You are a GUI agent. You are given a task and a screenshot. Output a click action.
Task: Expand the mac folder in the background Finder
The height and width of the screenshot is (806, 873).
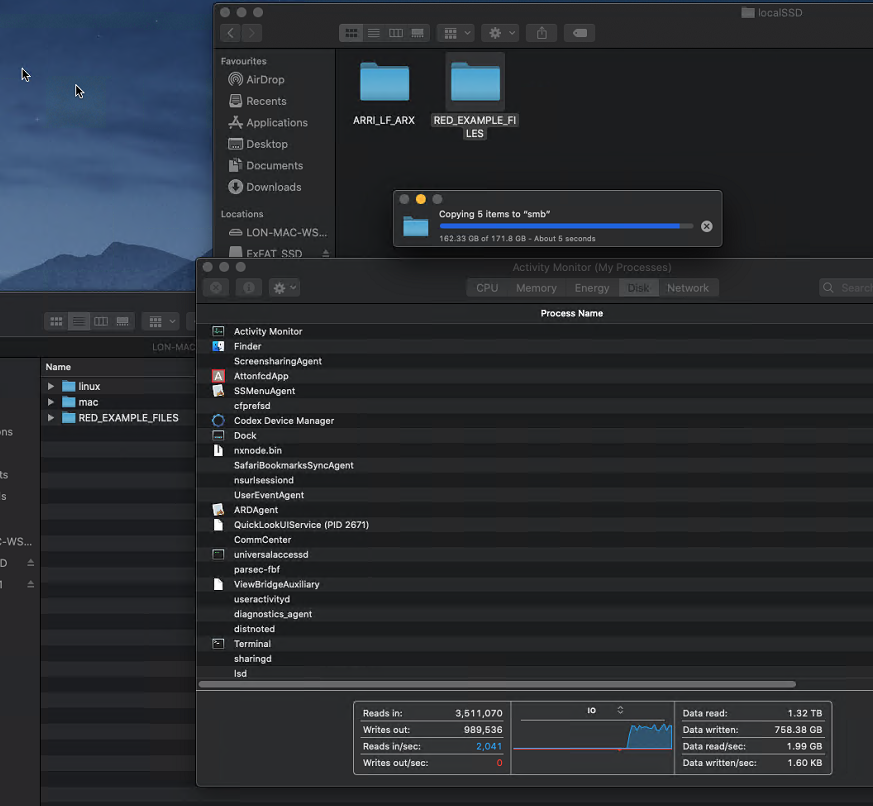tap(51, 402)
